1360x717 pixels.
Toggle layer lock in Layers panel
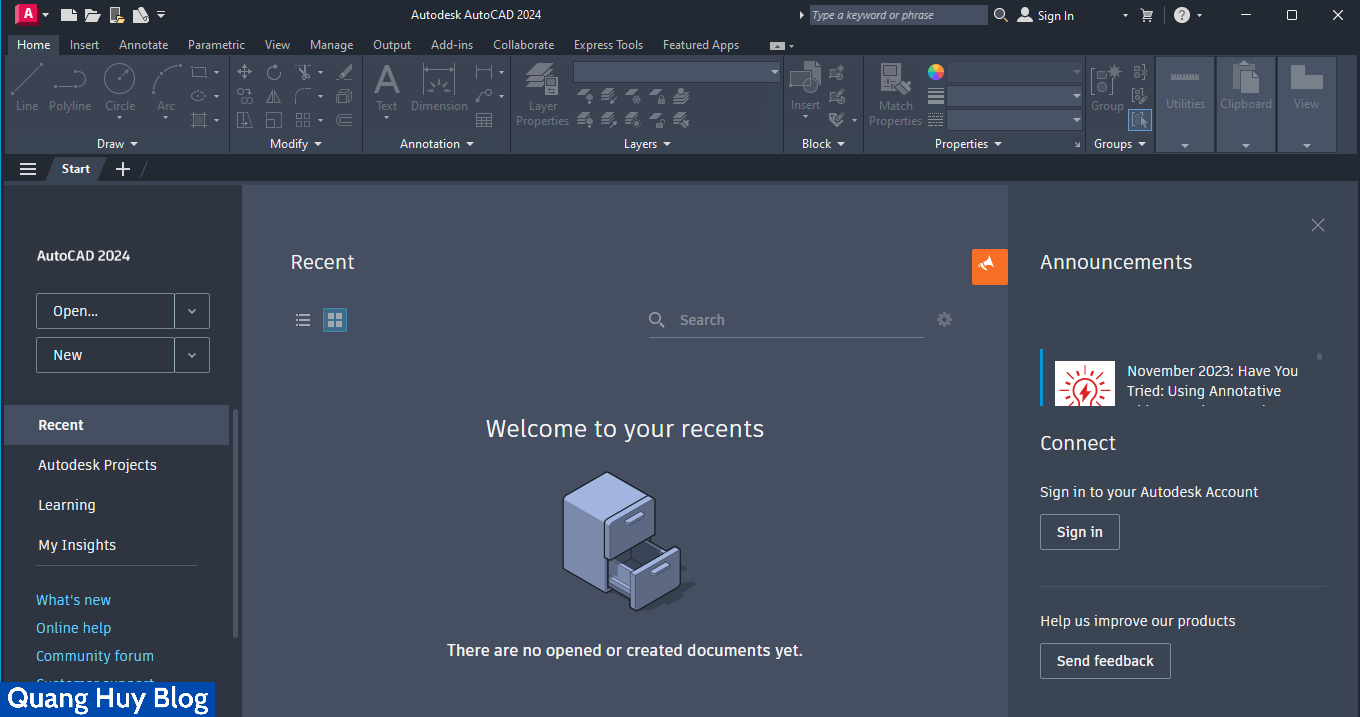coord(658,97)
